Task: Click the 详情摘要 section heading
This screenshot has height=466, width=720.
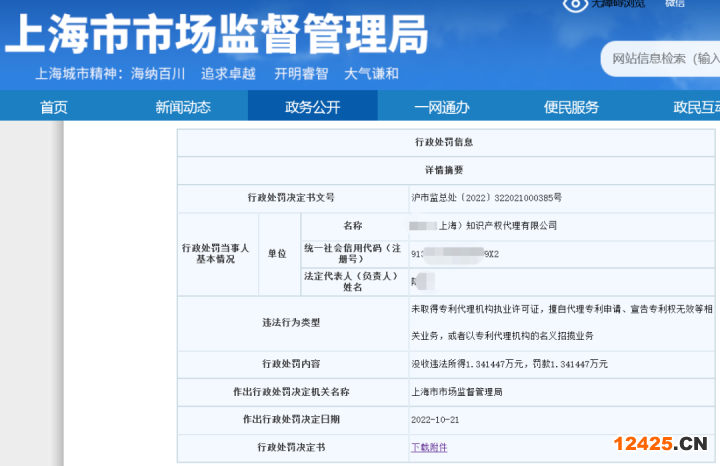Action: point(444,170)
